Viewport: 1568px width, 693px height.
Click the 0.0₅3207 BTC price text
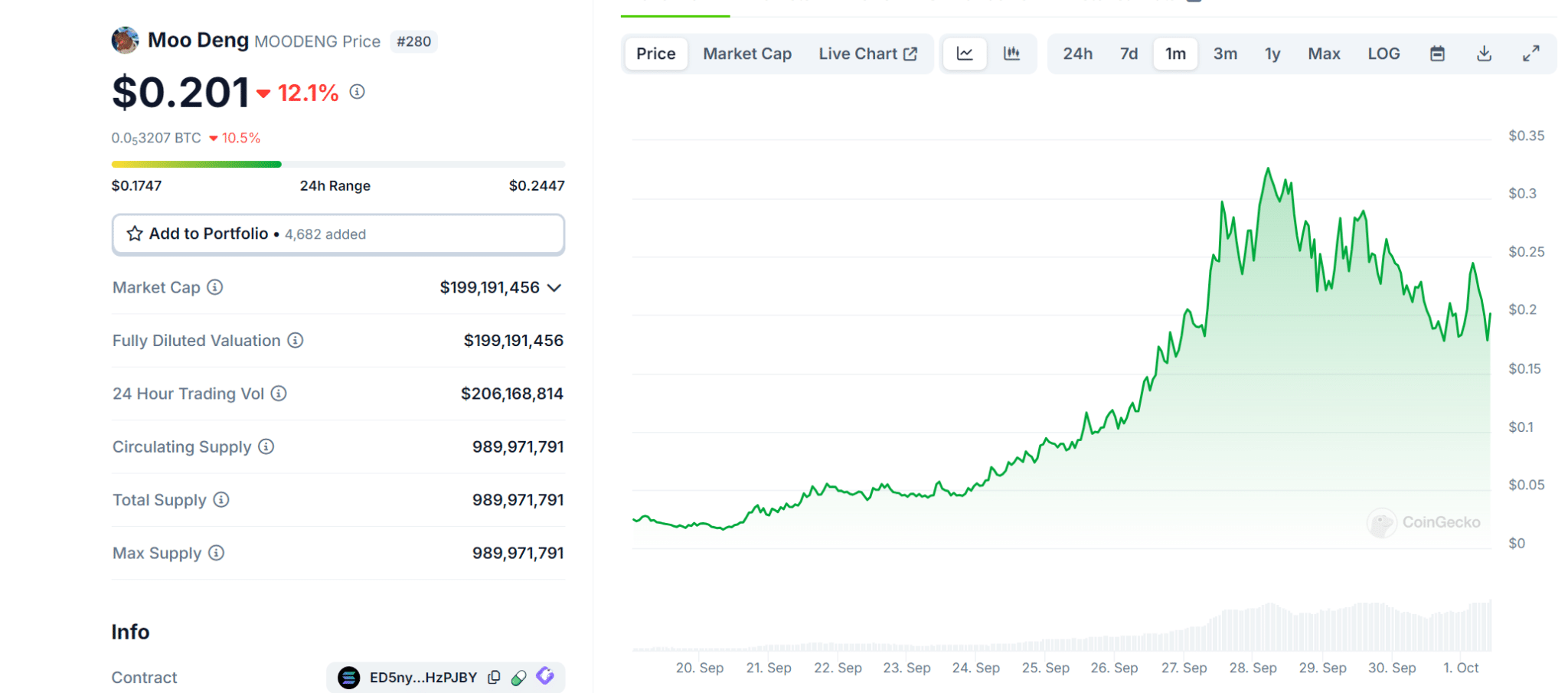click(156, 138)
